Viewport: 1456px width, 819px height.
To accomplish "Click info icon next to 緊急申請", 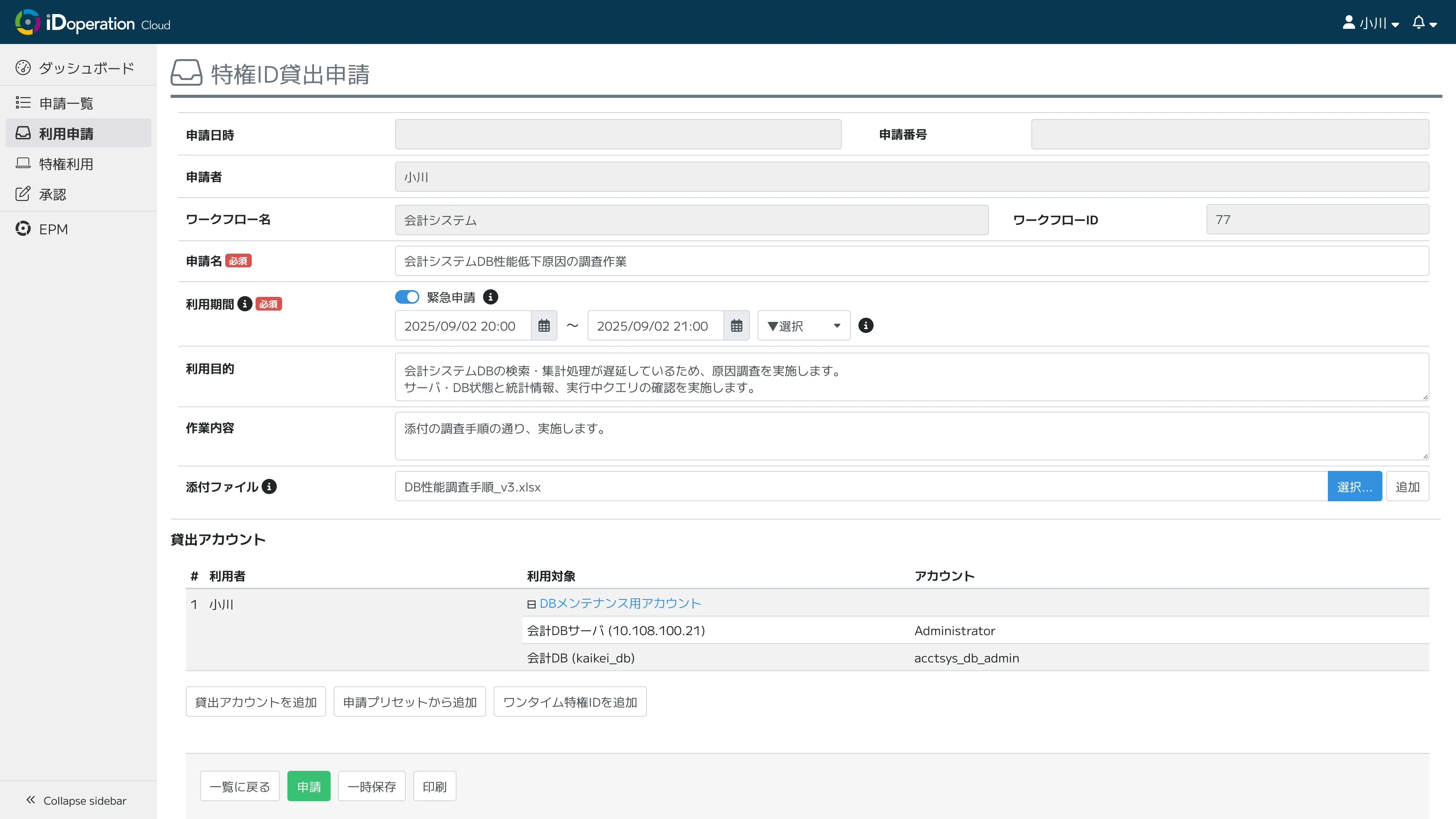I will (491, 297).
